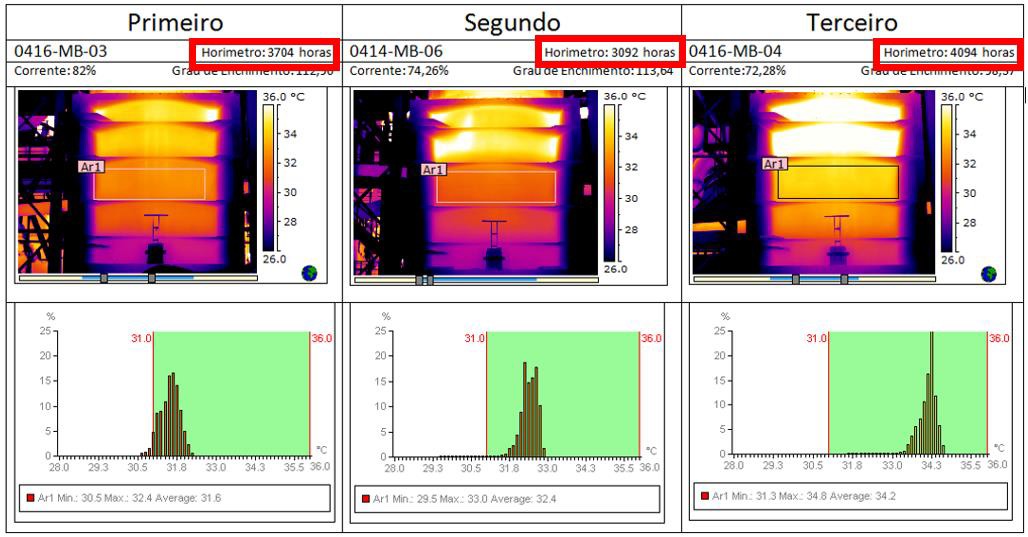Click the temperature color scale in Segundo image
This screenshot has width=1028, height=537.
click(x=612, y=178)
